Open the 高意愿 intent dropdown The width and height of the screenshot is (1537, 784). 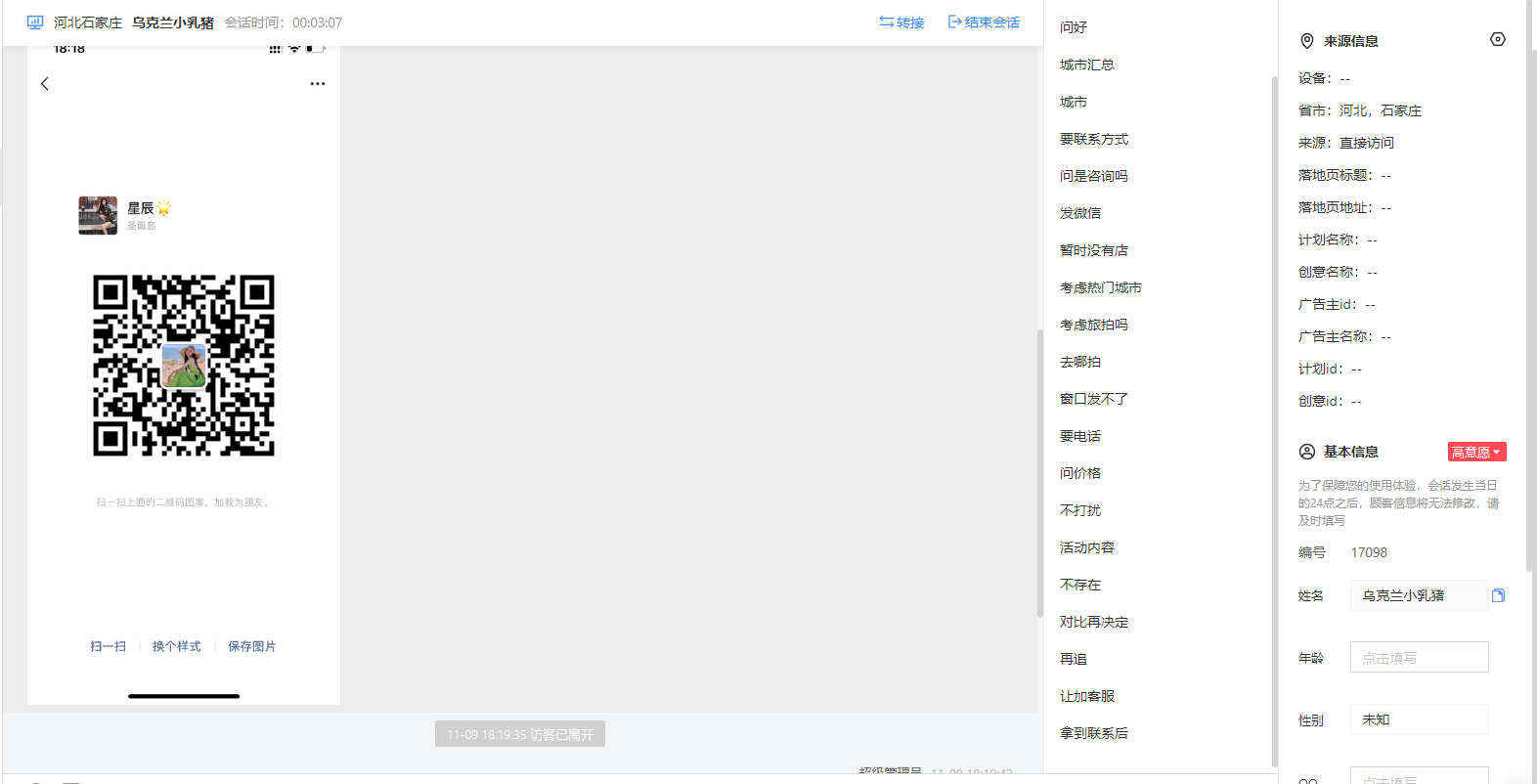(x=1476, y=452)
